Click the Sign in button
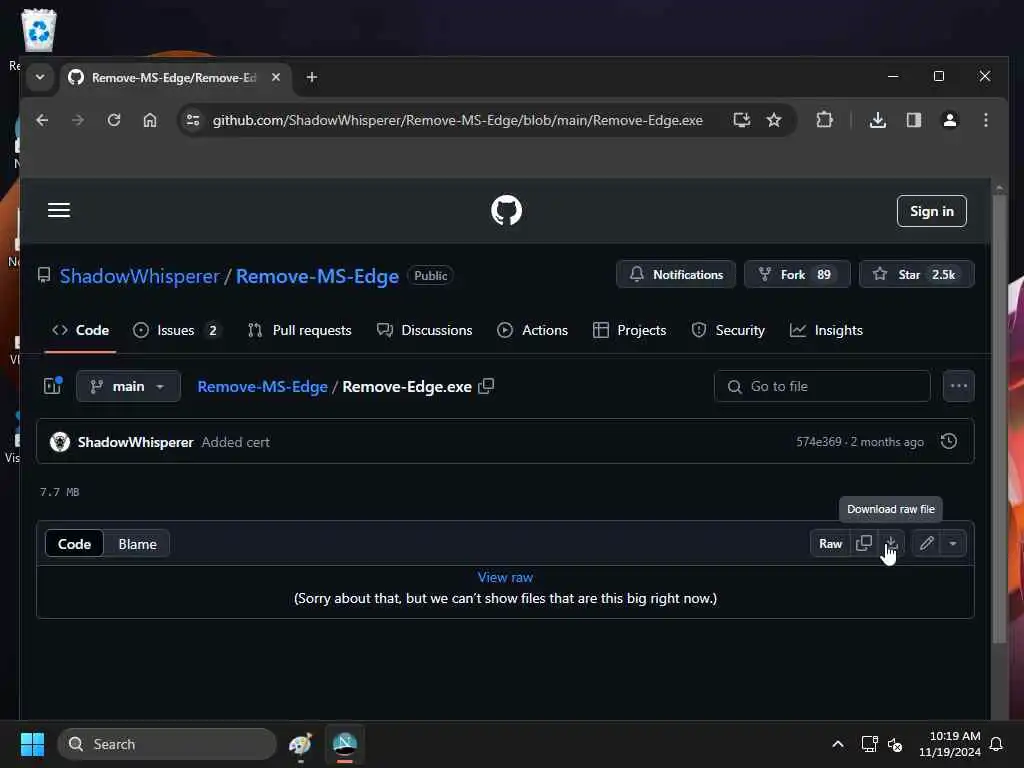 click(x=931, y=211)
